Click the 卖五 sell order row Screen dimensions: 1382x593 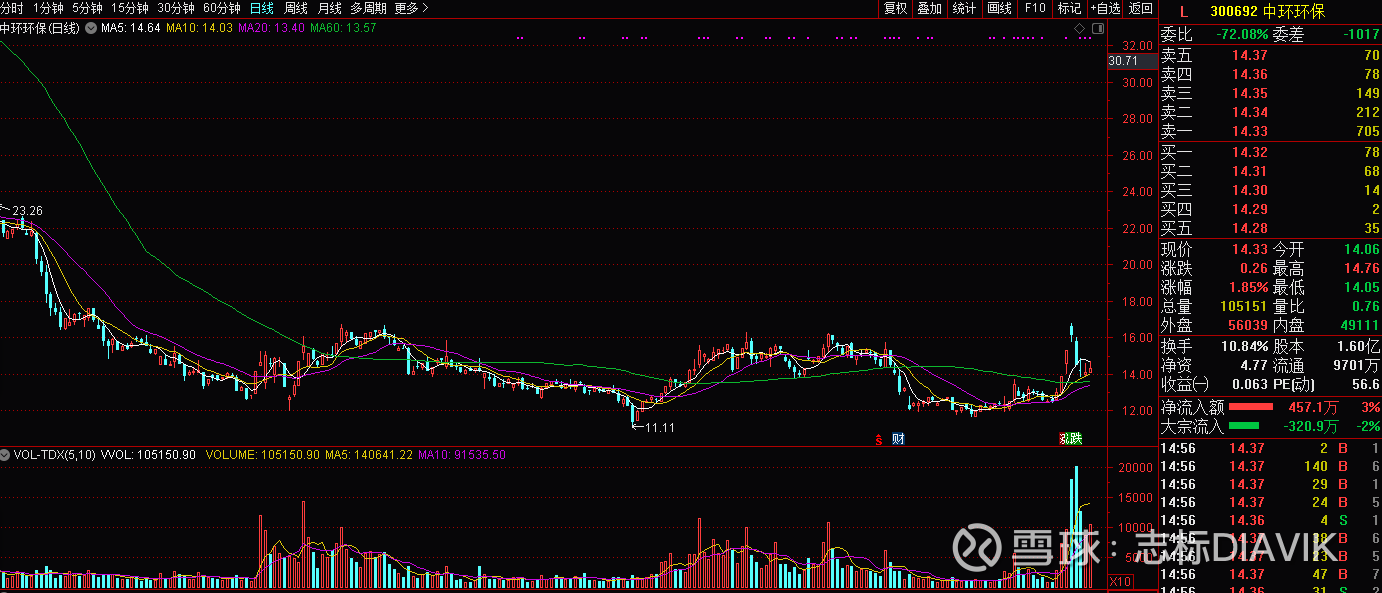tap(1270, 55)
